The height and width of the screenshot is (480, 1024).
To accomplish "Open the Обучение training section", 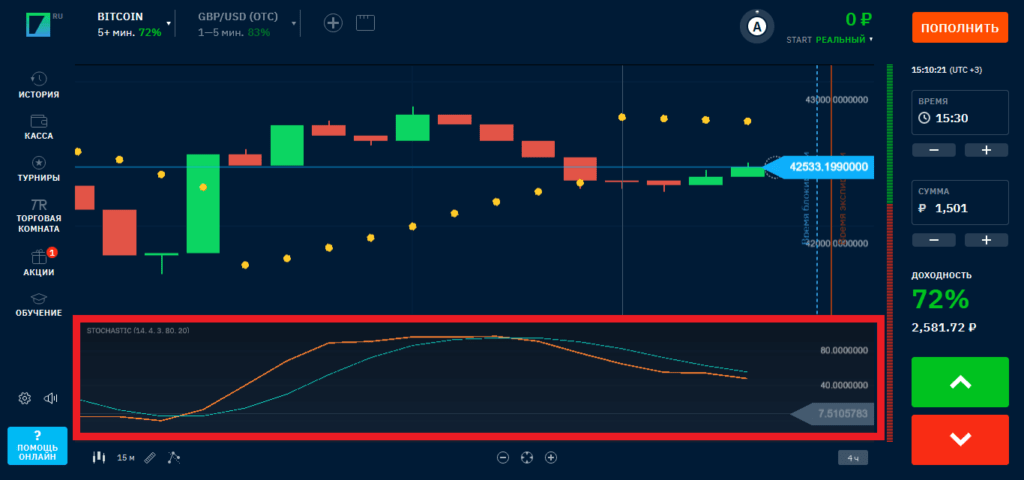I will tap(39, 304).
